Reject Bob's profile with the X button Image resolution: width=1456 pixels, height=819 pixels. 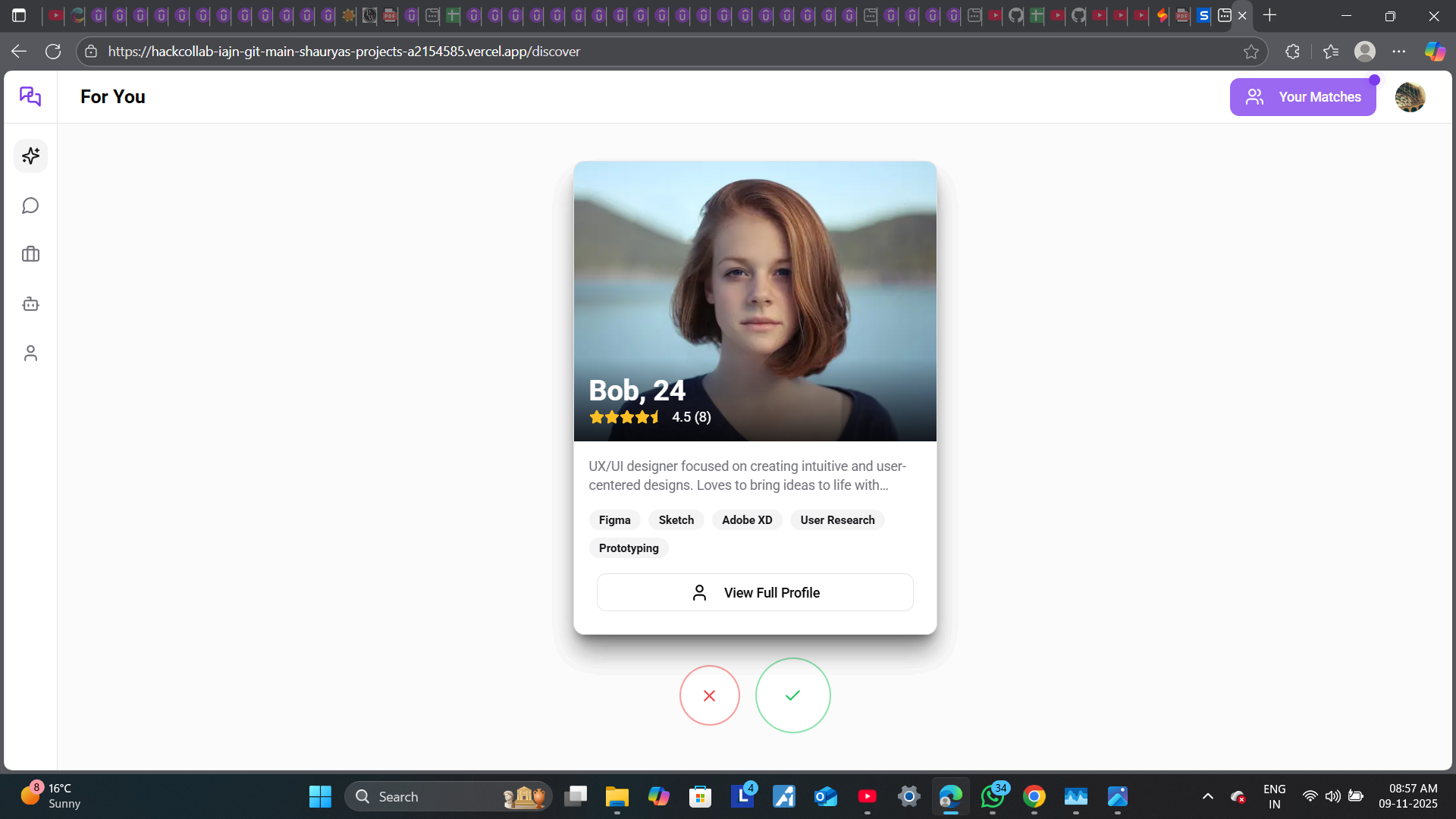click(x=709, y=695)
